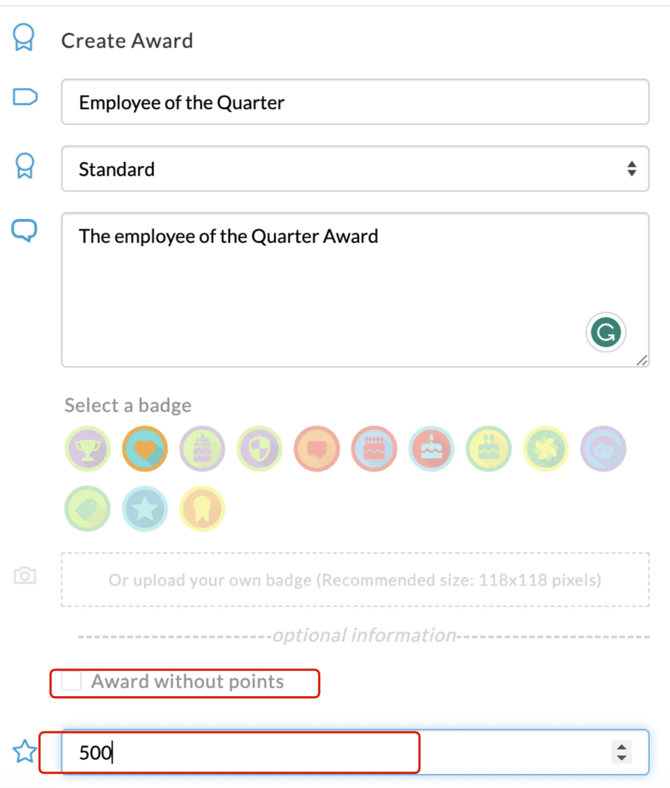Pick the shield badge
The width and height of the screenshot is (670, 788).
[259, 449]
